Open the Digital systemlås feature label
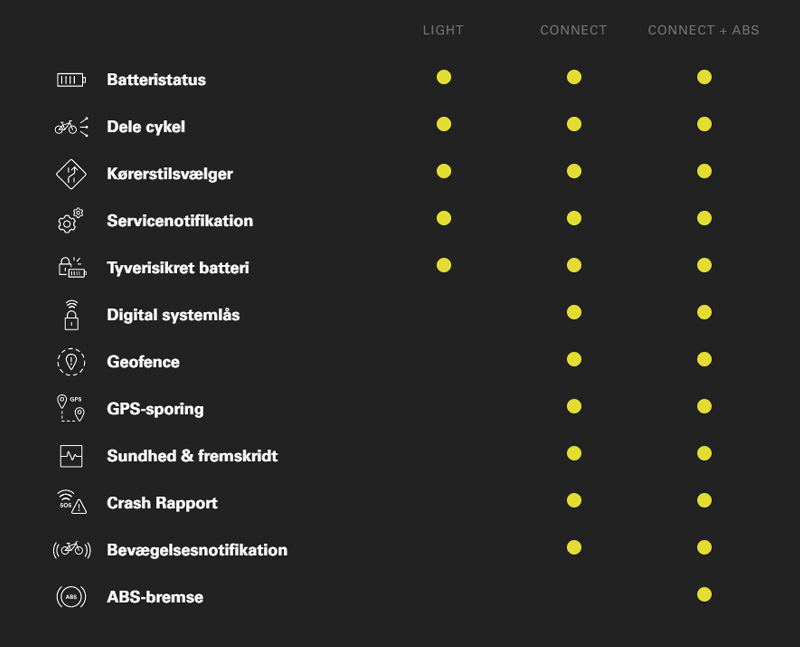This screenshot has height=647, width=800. [x=173, y=315]
